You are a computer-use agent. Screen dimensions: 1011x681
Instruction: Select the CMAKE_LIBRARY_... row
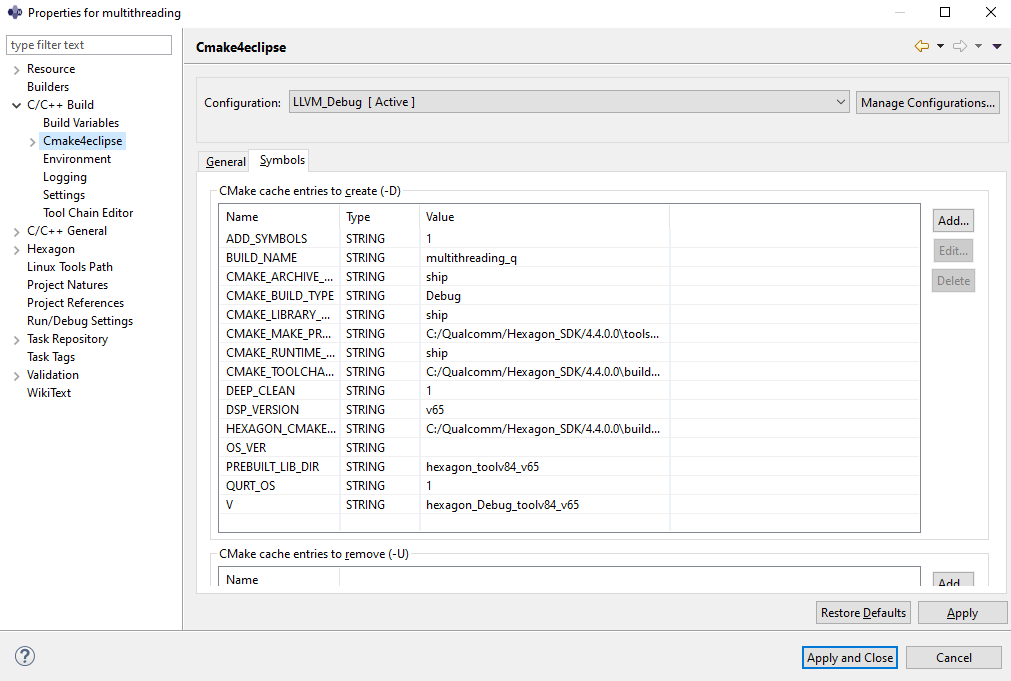click(x=569, y=315)
